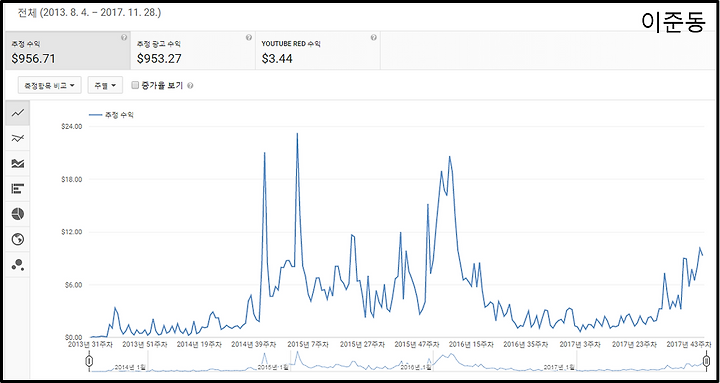
Task: Open the 주별 interval dropdown
Action: click(105, 85)
